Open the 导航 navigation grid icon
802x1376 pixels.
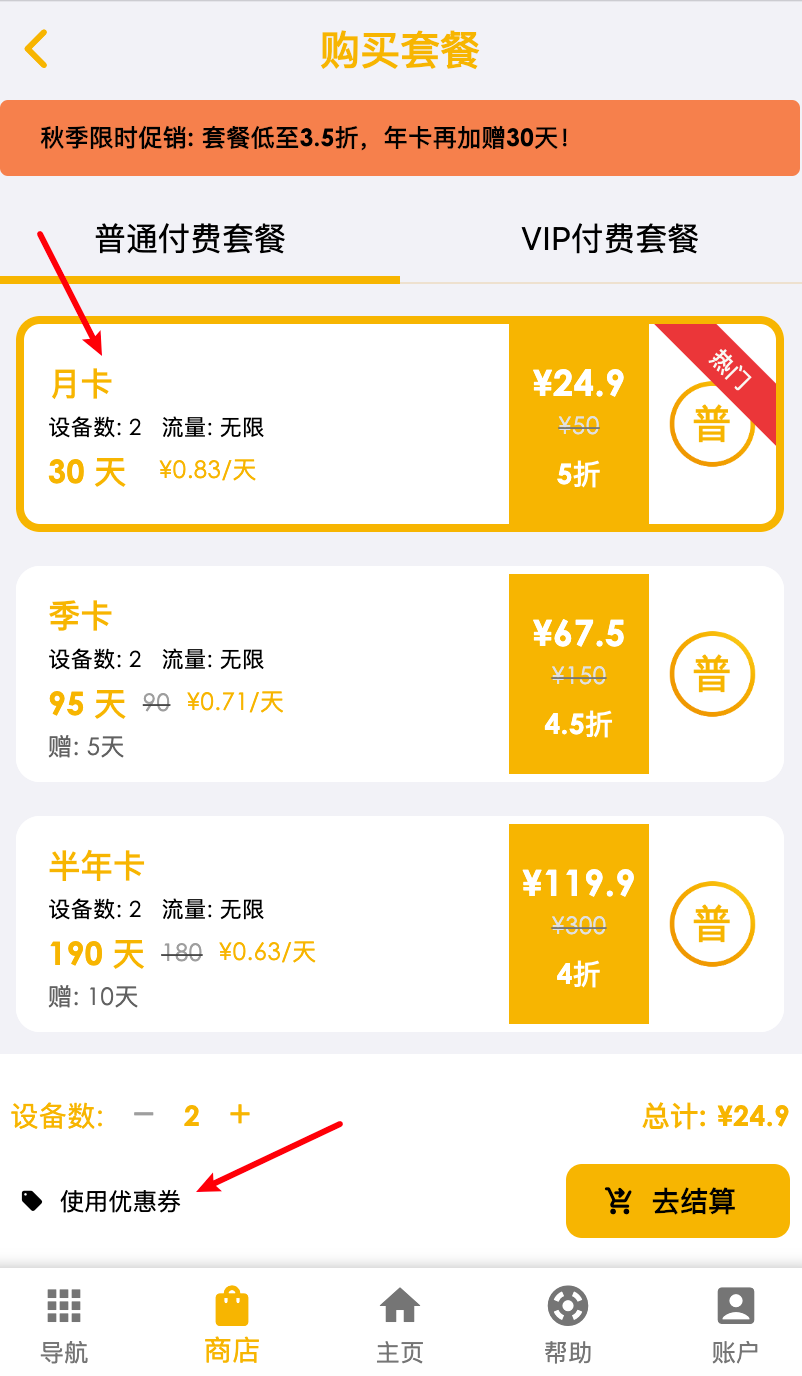tap(64, 1307)
